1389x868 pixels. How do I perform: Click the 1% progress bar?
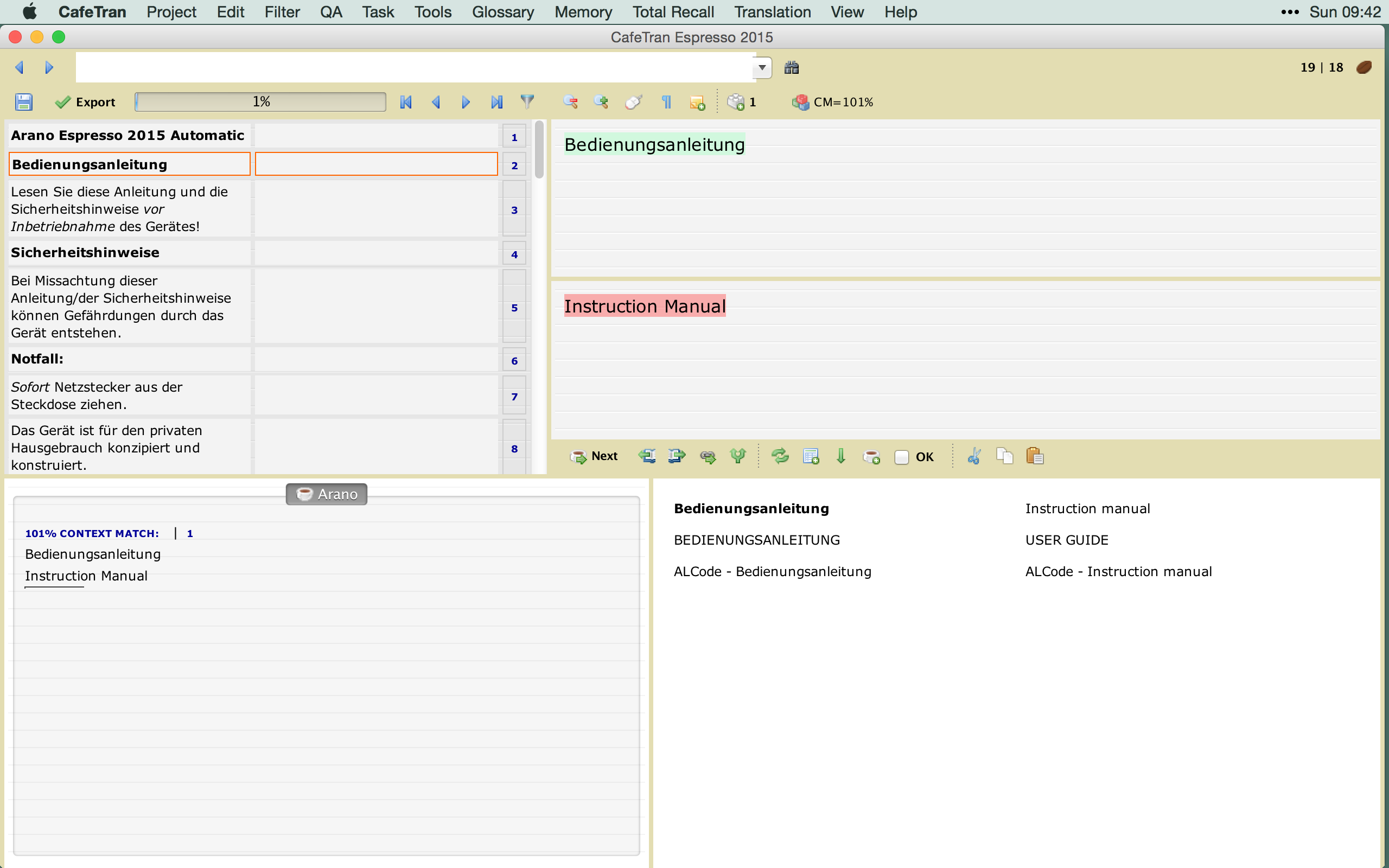pyautogui.click(x=261, y=102)
